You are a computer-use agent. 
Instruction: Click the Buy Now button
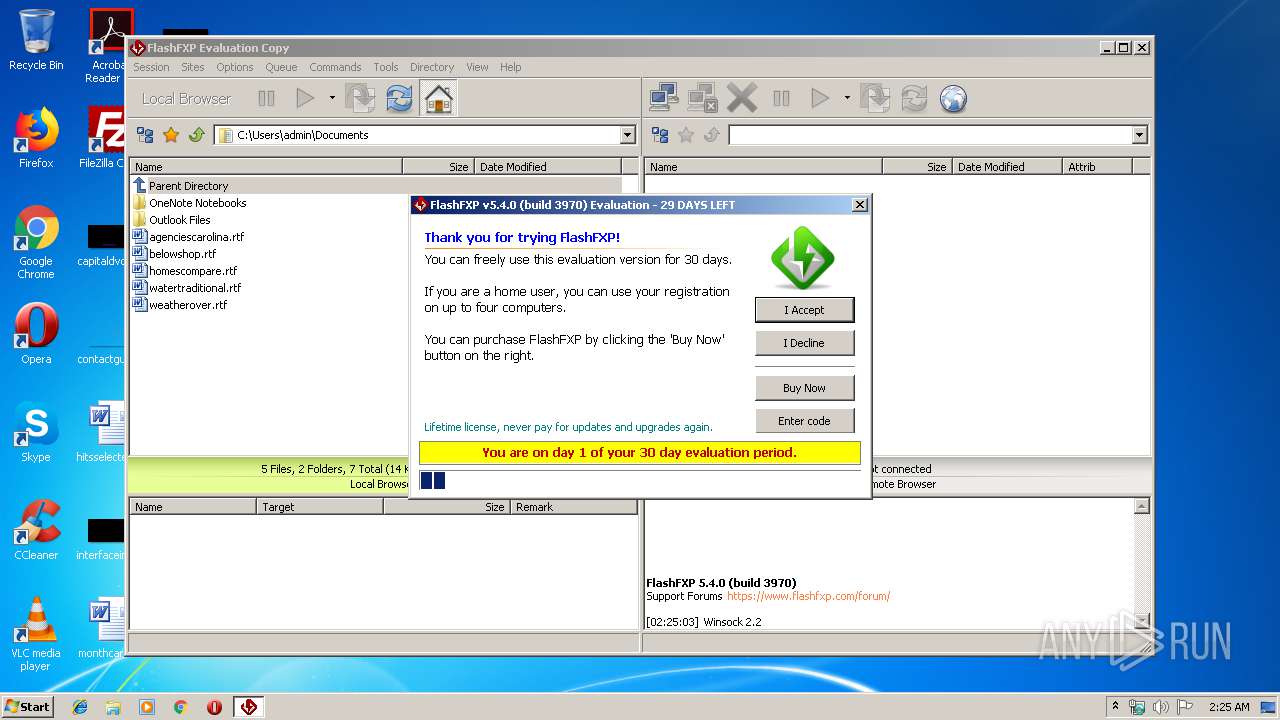point(804,388)
